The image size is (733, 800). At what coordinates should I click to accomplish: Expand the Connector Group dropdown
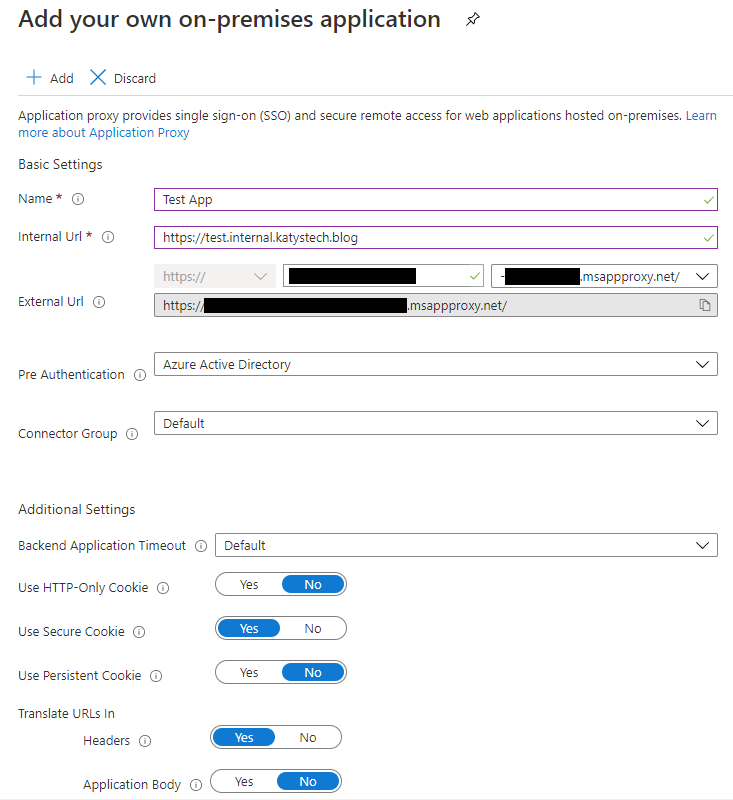click(435, 424)
